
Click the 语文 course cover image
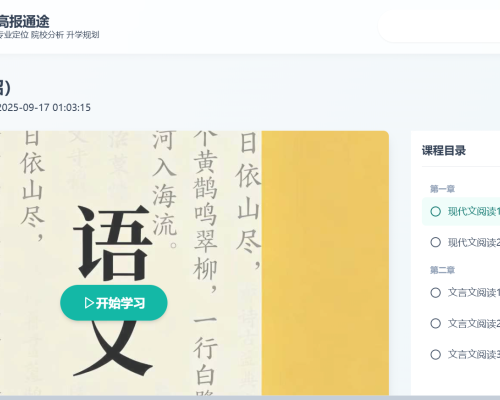[194, 263]
